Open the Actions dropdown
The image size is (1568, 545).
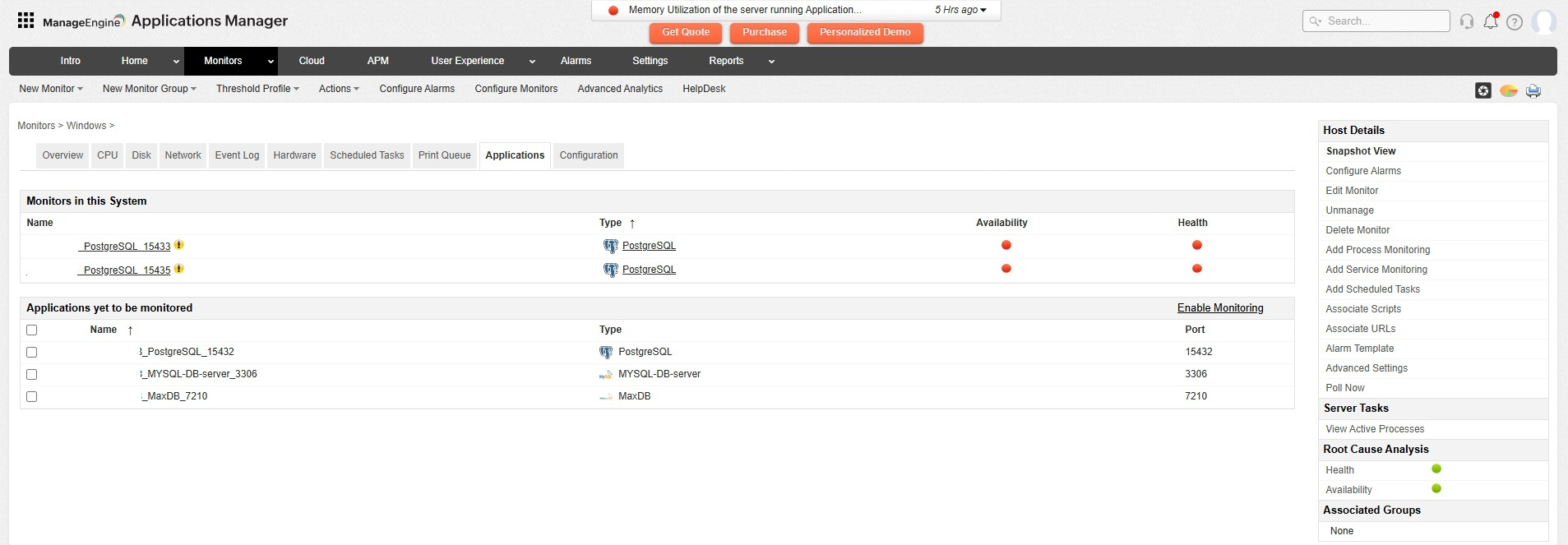click(x=339, y=89)
